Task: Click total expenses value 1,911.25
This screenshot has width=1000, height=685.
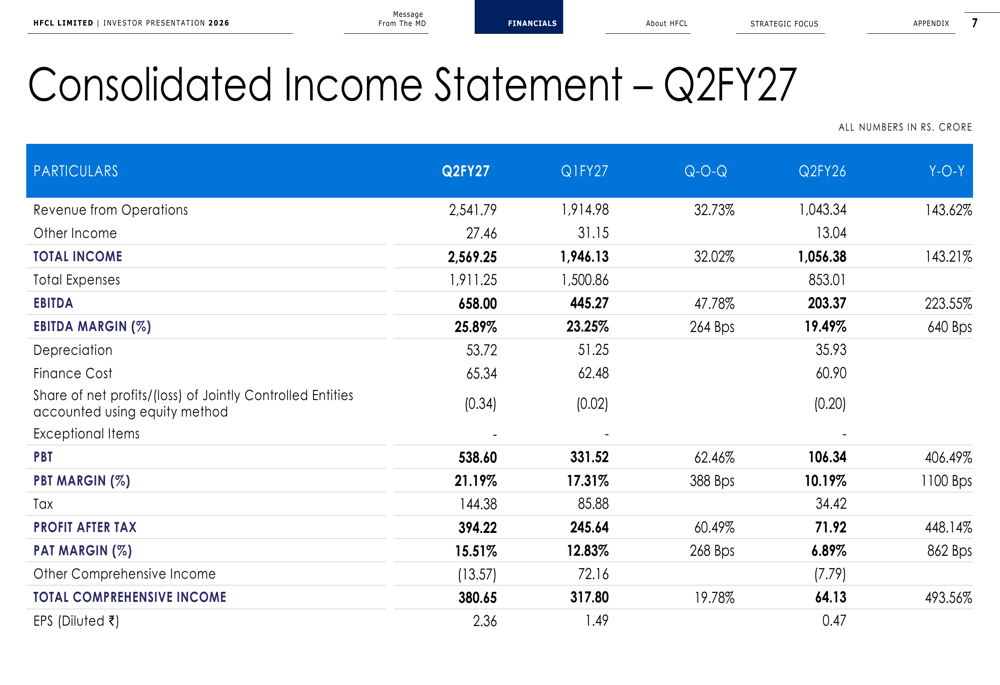Action: pyautogui.click(x=473, y=280)
